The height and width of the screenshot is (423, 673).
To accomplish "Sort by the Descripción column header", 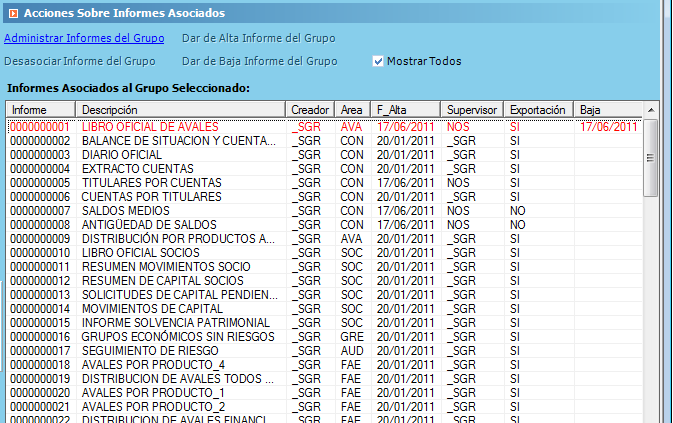I will pyautogui.click(x=180, y=110).
